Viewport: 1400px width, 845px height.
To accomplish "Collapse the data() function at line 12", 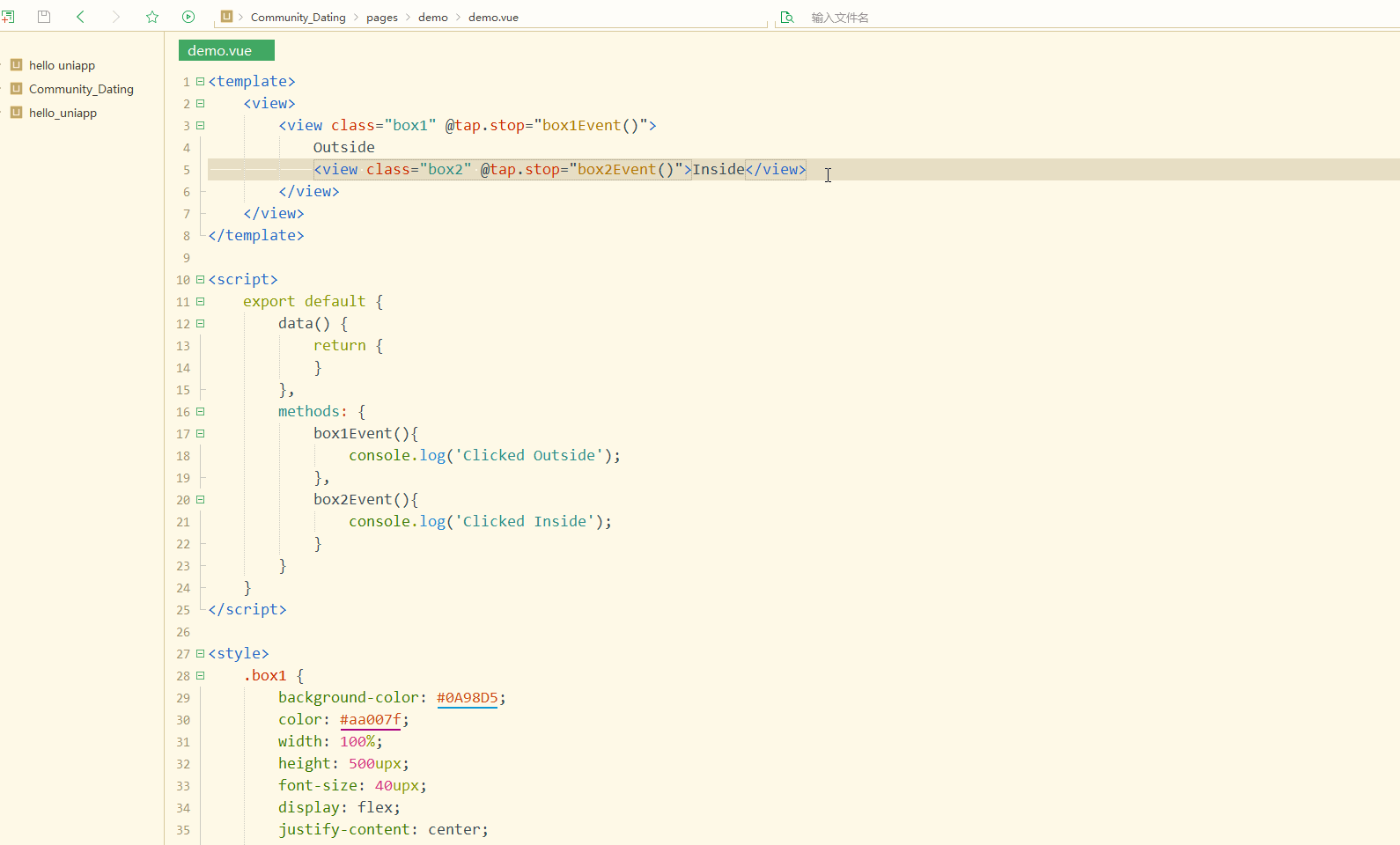I will tap(200, 323).
